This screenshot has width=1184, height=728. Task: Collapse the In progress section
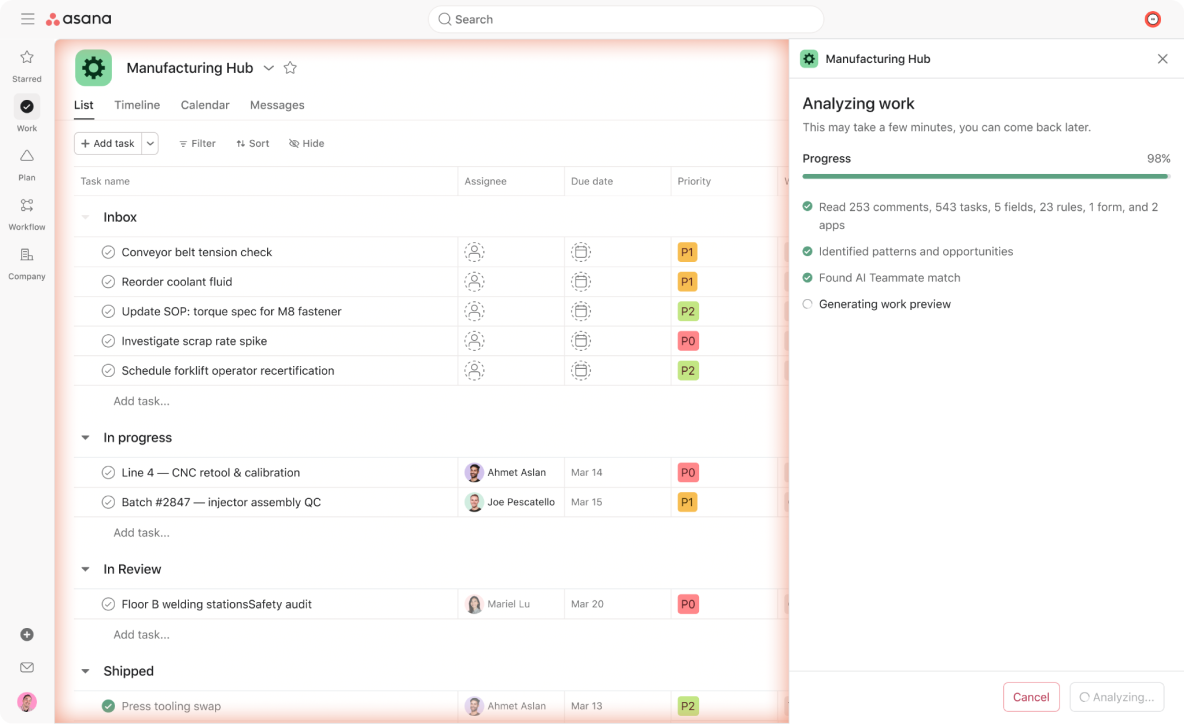(85, 438)
